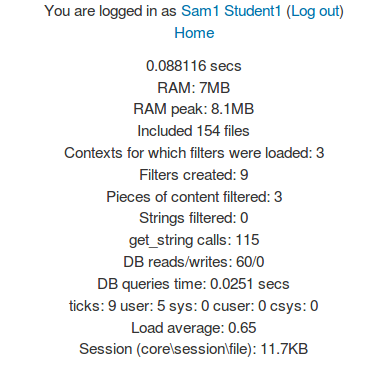
Task: Click the cuser: 0 value
Action: tap(239, 306)
